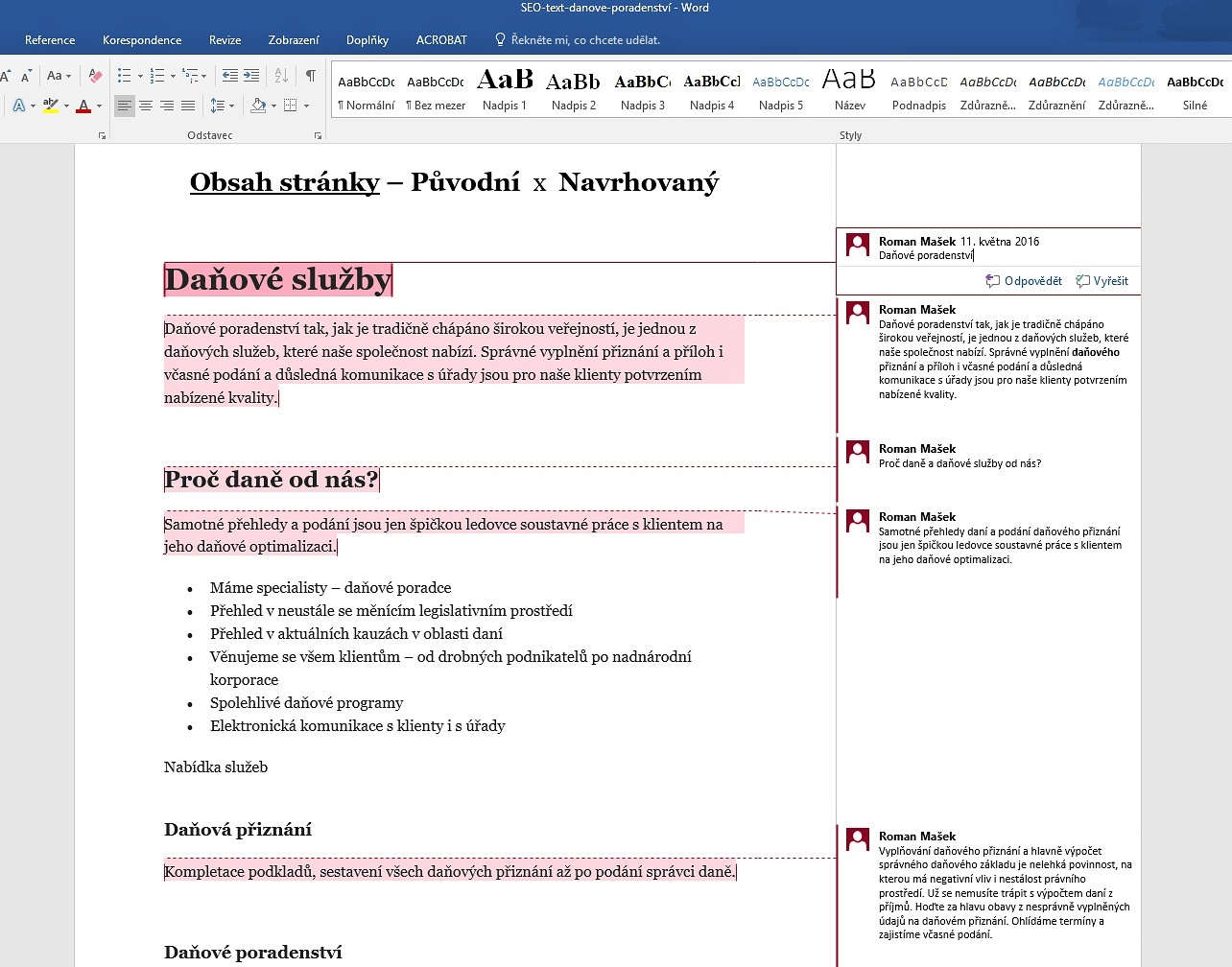Image resolution: width=1232 pixels, height=967 pixels.
Task: Click Odpovědět to reply to comment
Action: pos(1024,281)
